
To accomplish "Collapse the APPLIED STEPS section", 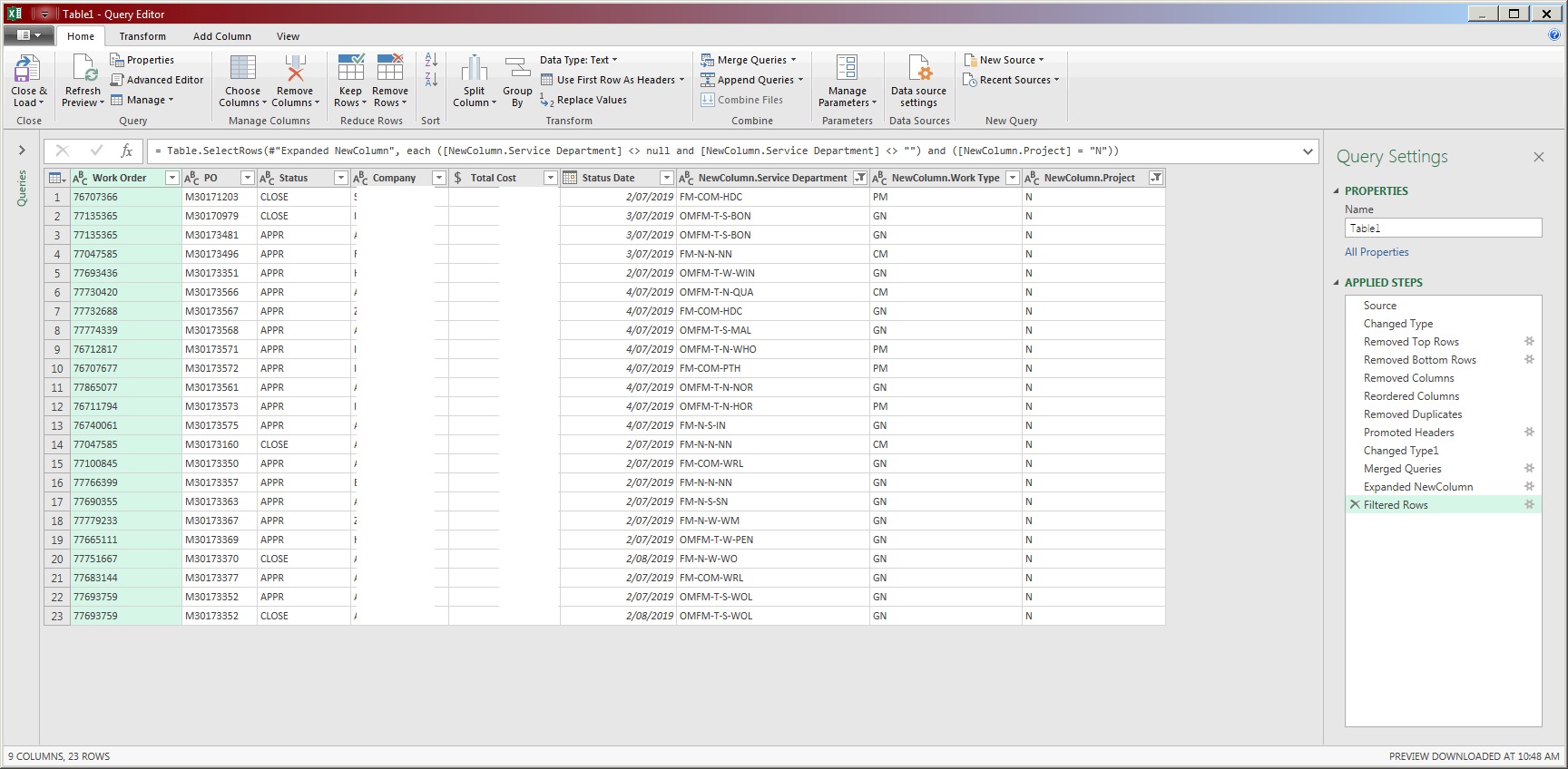I will 1336,283.
